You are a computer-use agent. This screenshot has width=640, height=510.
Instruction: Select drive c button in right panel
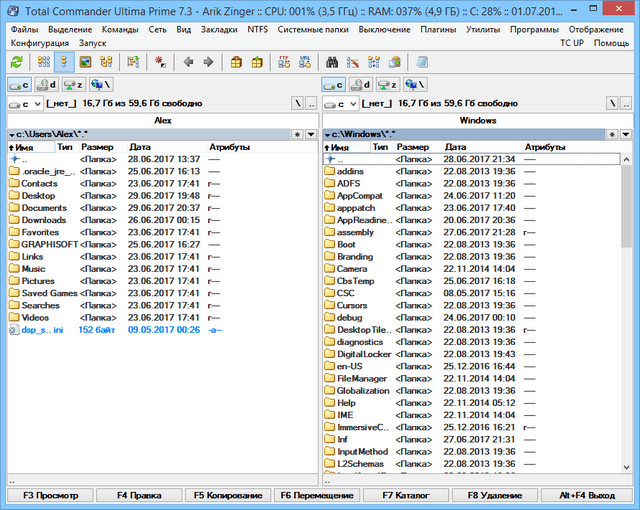pyautogui.click(x=335, y=85)
